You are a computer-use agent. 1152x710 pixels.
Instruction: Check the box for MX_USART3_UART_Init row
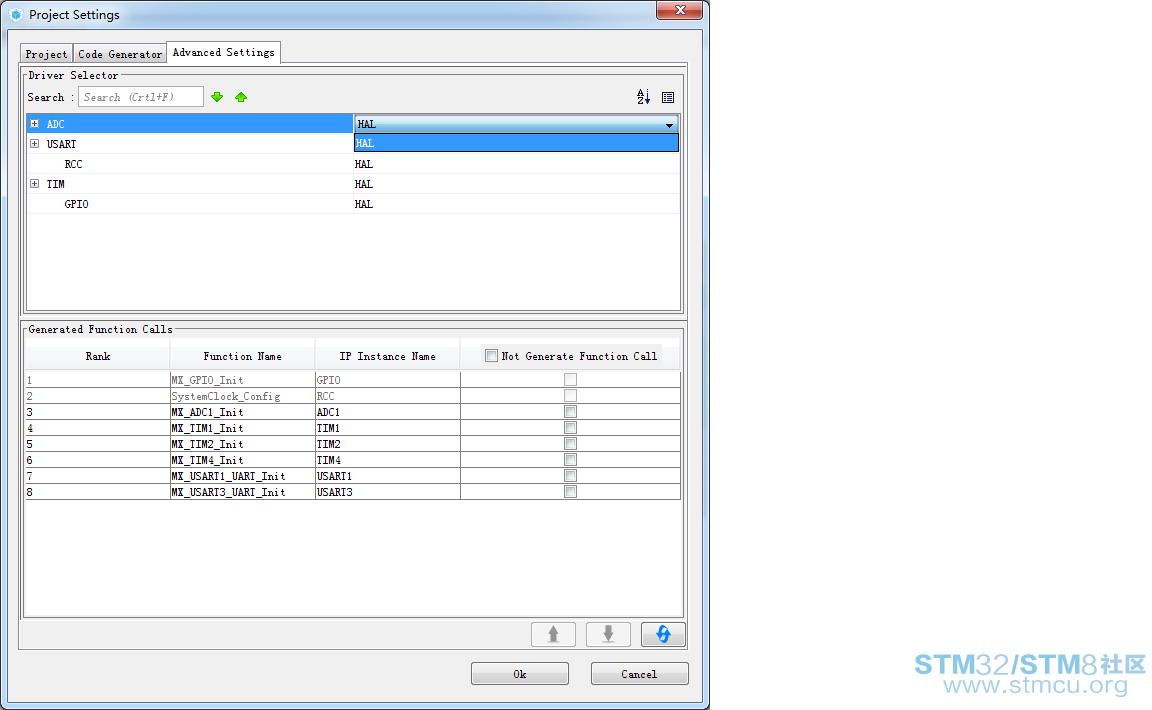[x=570, y=492]
